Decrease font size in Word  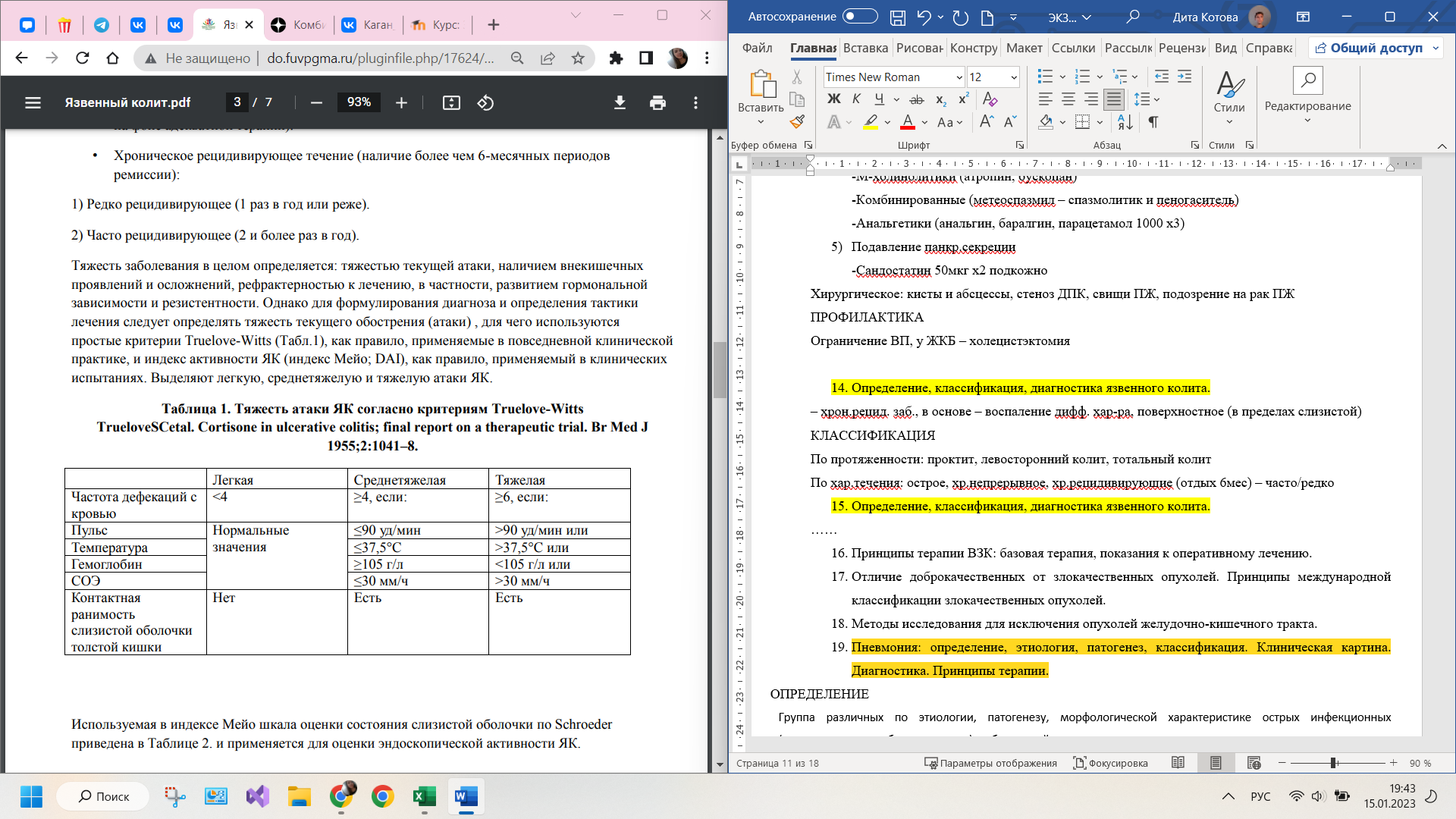(x=1010, y=121)
